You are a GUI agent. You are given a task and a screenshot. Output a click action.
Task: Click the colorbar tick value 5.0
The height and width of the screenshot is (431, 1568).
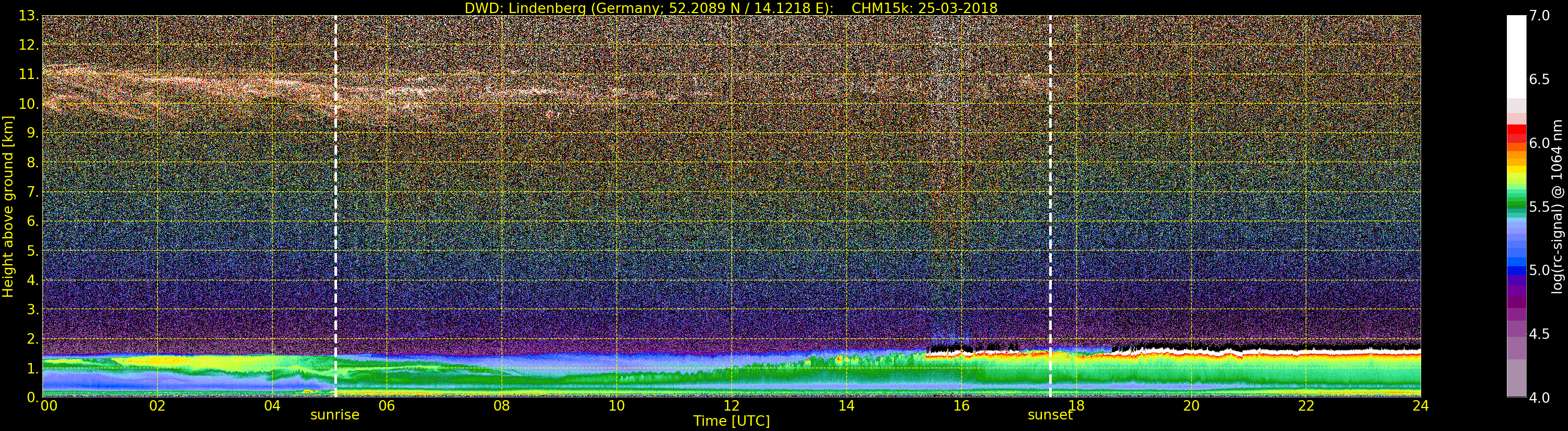(x=1539, y=270)
